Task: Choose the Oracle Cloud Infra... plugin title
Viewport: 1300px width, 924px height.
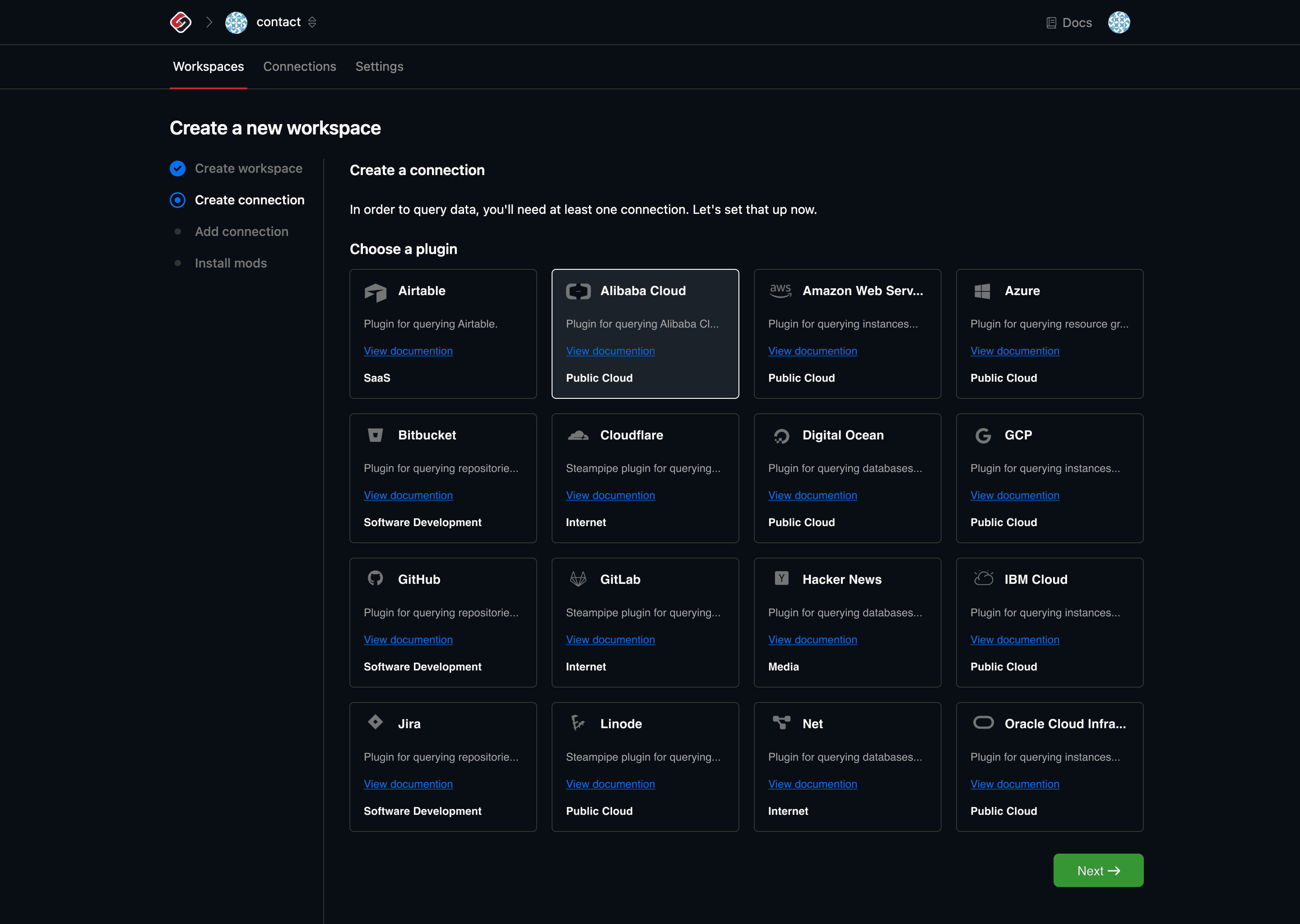Action: [x=1065, y=724]
